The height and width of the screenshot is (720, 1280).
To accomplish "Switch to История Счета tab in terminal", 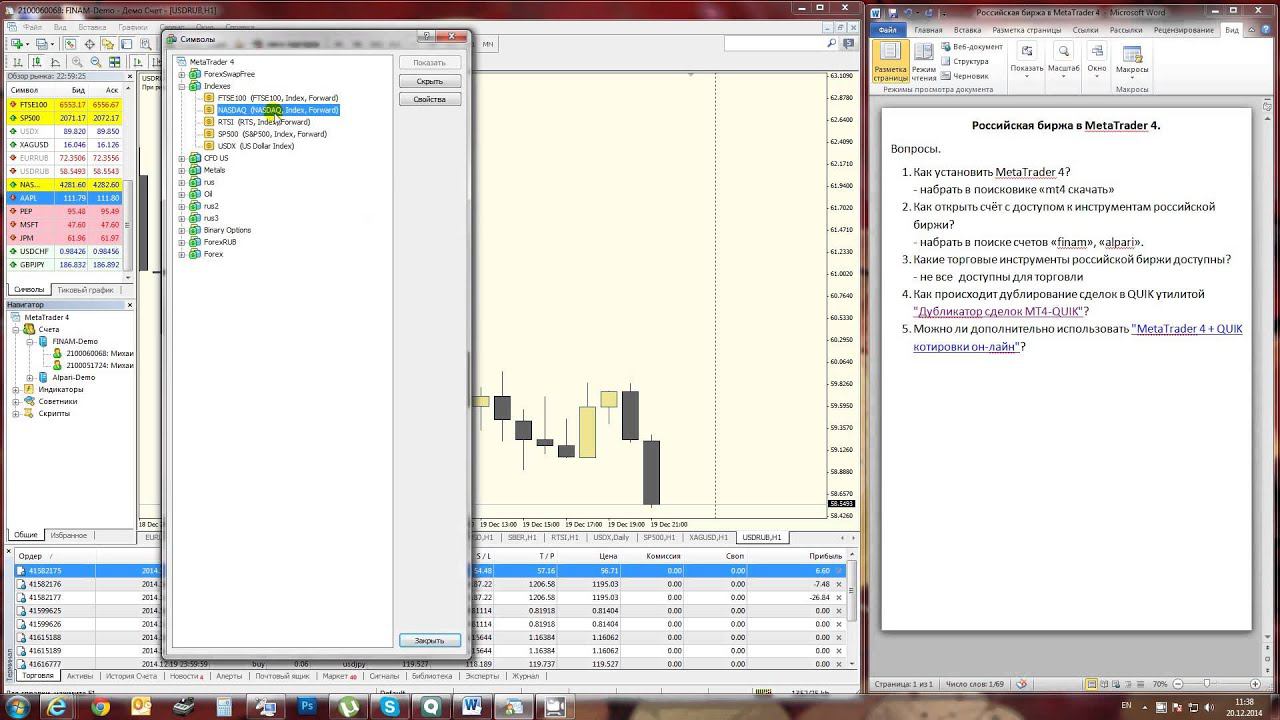I will click(x=132, y=676).
